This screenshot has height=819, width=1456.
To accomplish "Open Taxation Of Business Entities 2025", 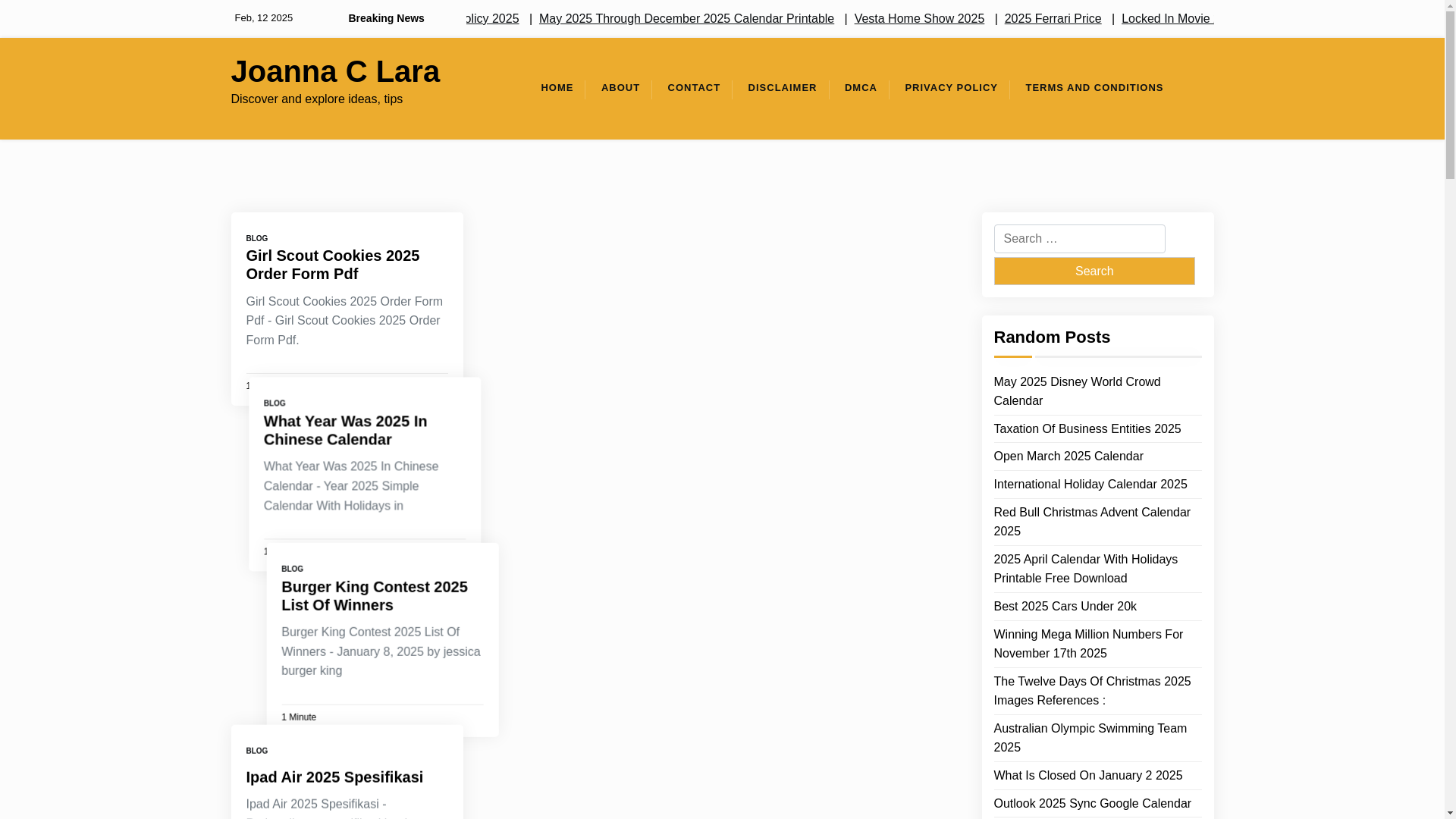I will (1087, 428).
